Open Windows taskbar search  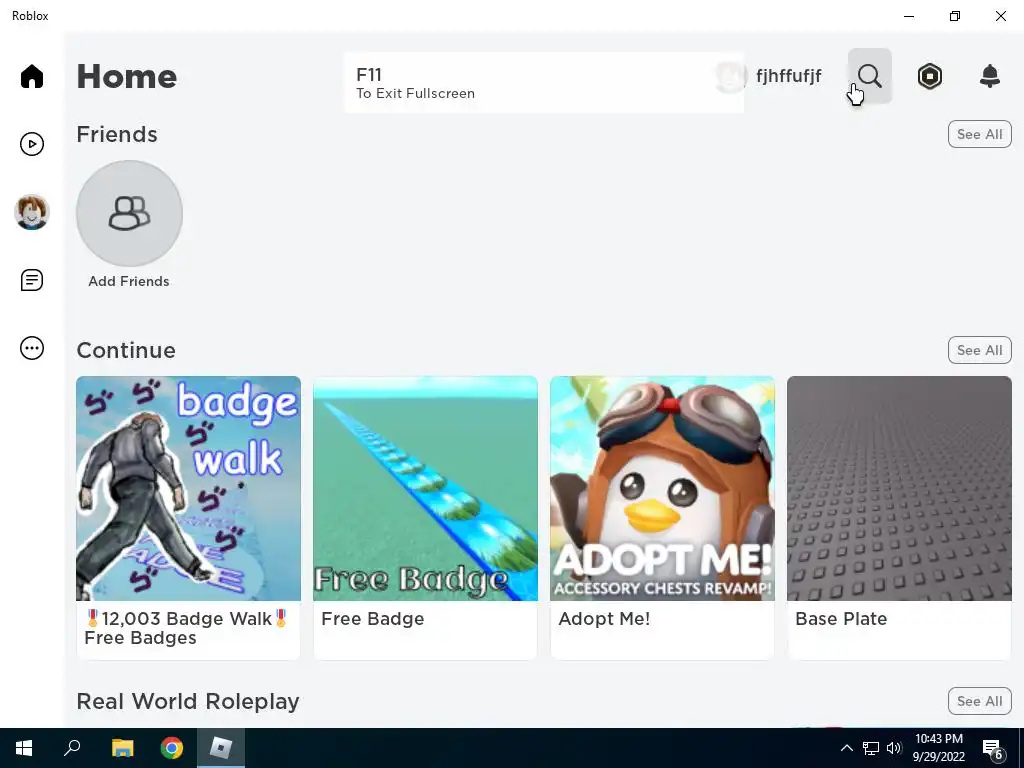click(72, 748)
